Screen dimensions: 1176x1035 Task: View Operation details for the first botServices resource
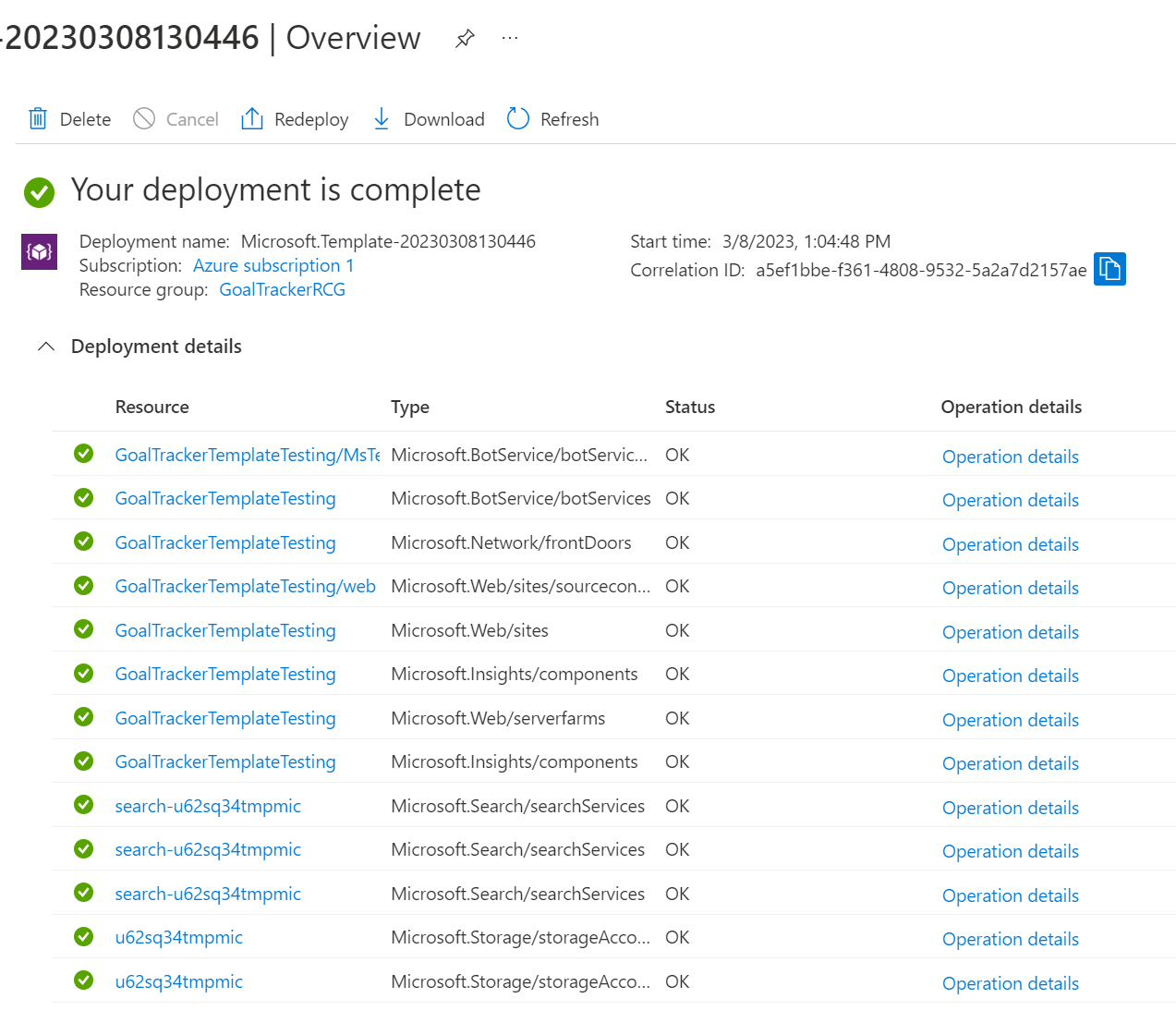point(1010,456)
